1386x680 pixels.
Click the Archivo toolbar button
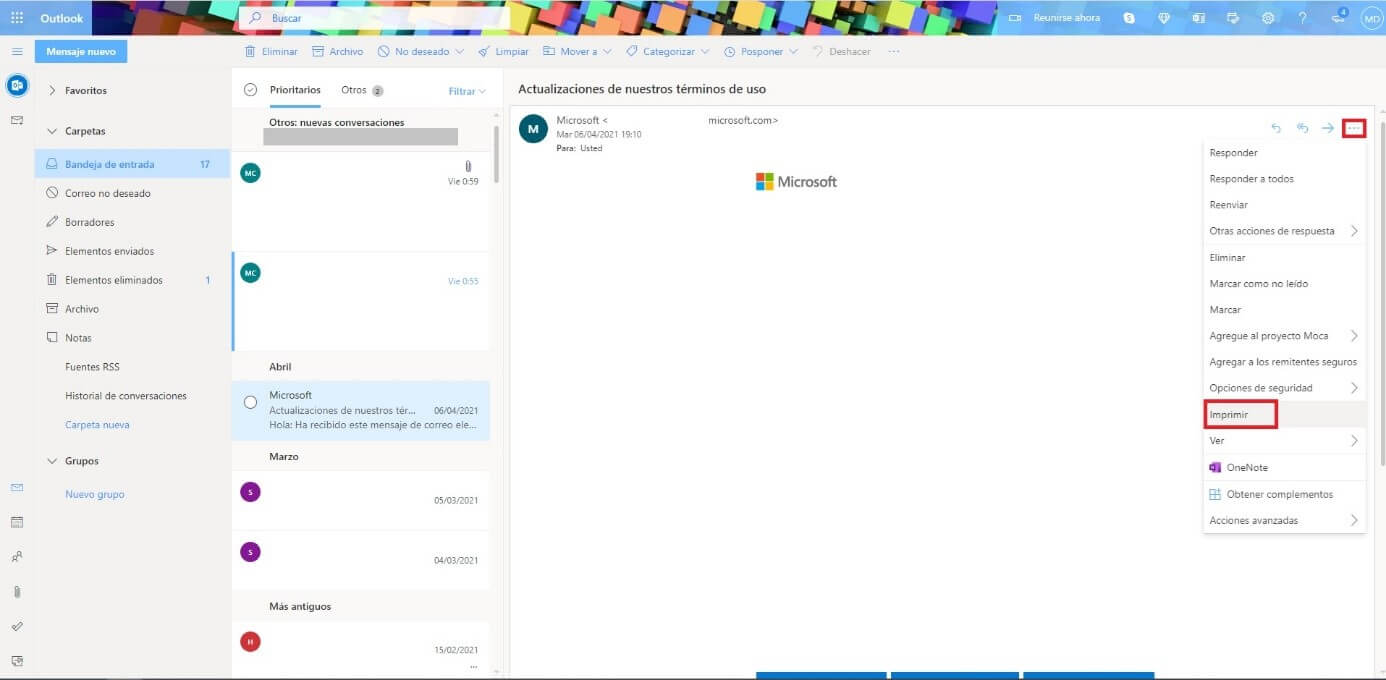(x=338, y=51)
